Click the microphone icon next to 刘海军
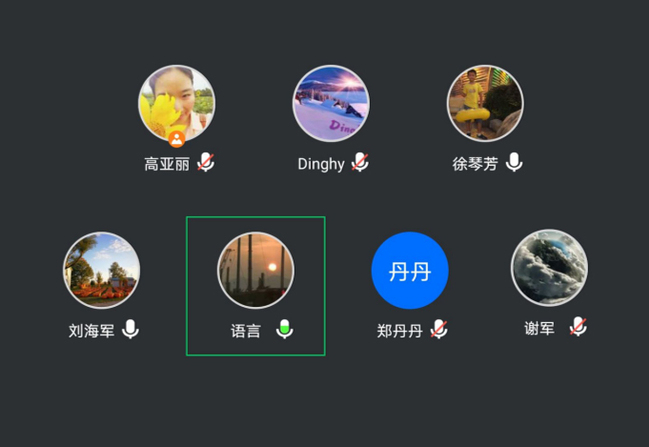The image size is (649, 447). [130, 329]
